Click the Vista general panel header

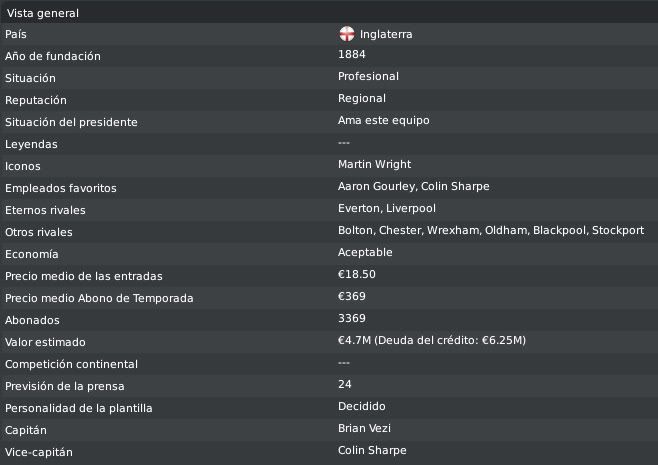tap(329, 13)
